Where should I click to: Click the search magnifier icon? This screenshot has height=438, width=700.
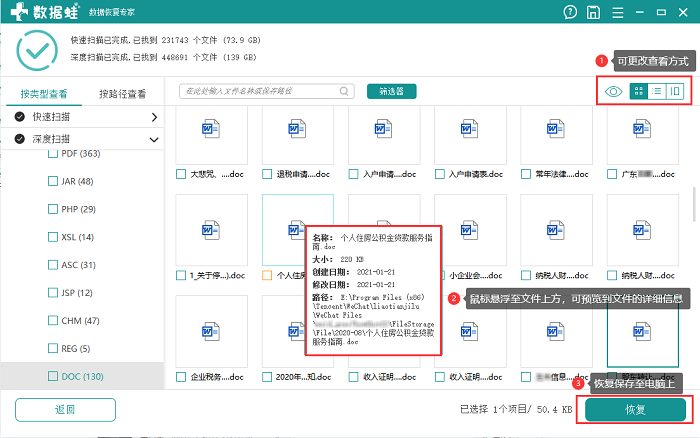click(344, 91)
